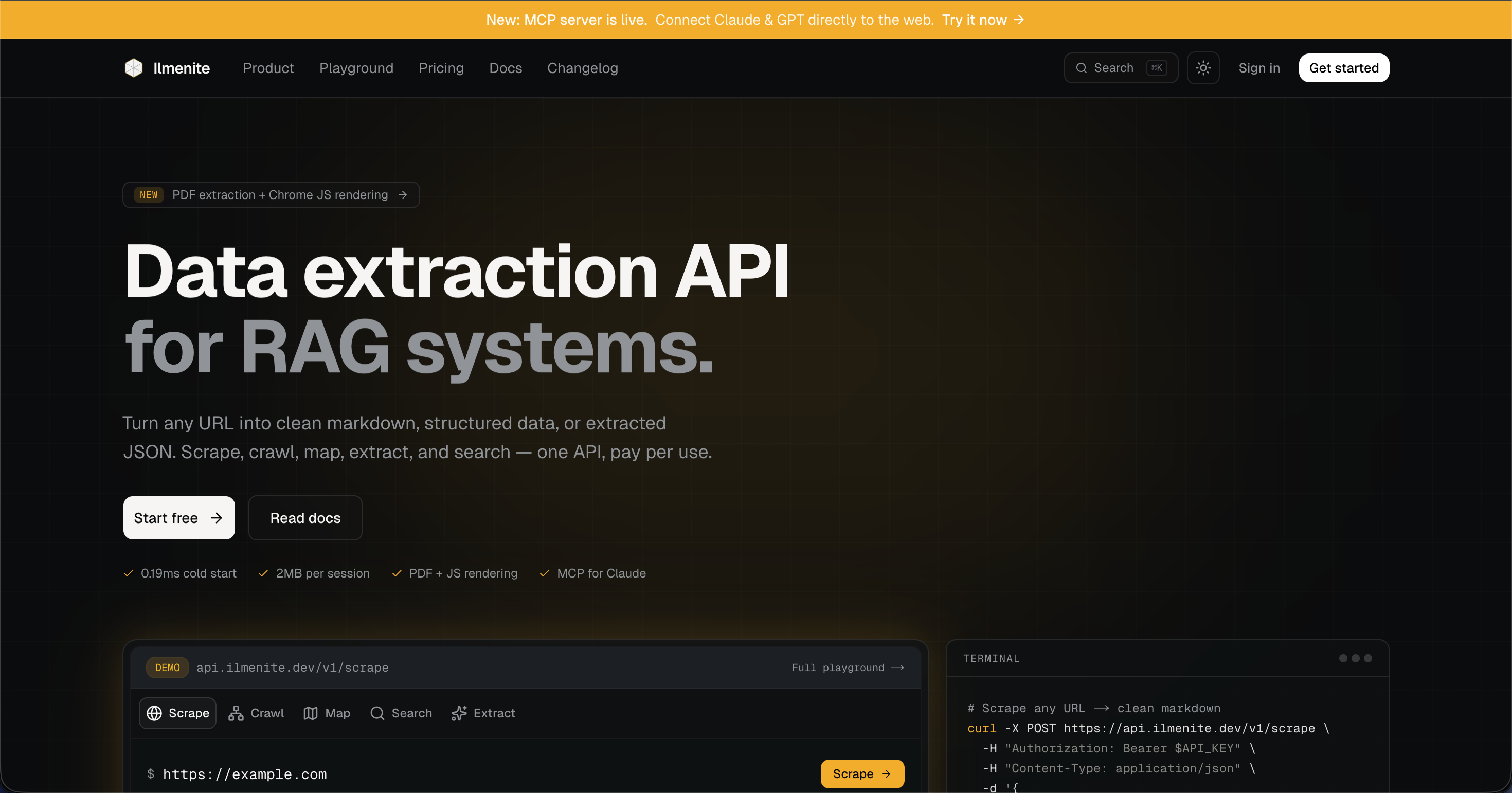The image size is (1512, 793).
Task: Click the Ilmenite hexagon logo icon
Action: click(x=134, y=68)
